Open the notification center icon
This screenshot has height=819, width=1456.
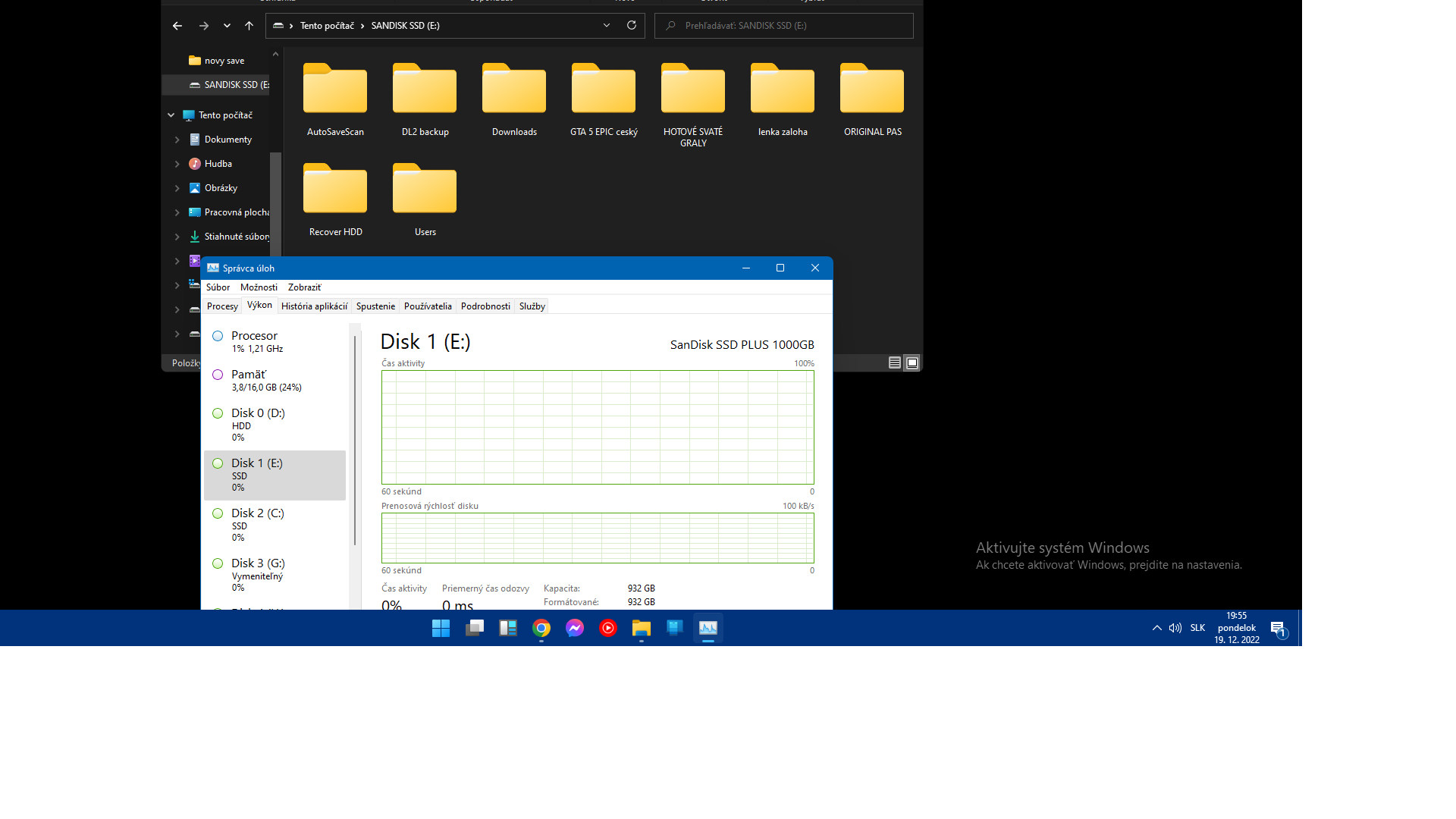1279,629
